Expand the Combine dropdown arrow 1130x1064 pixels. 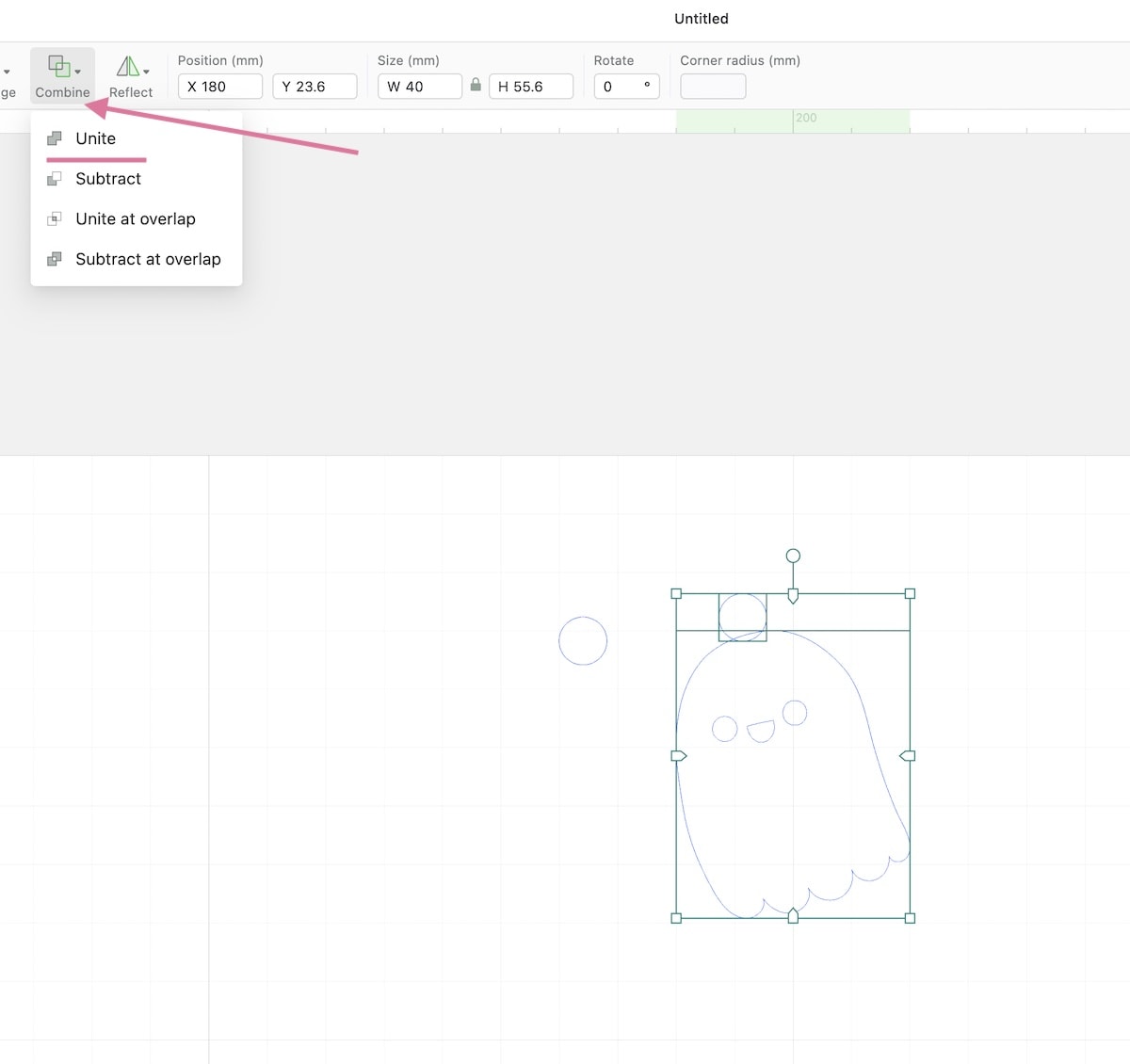tap(77, 72)
